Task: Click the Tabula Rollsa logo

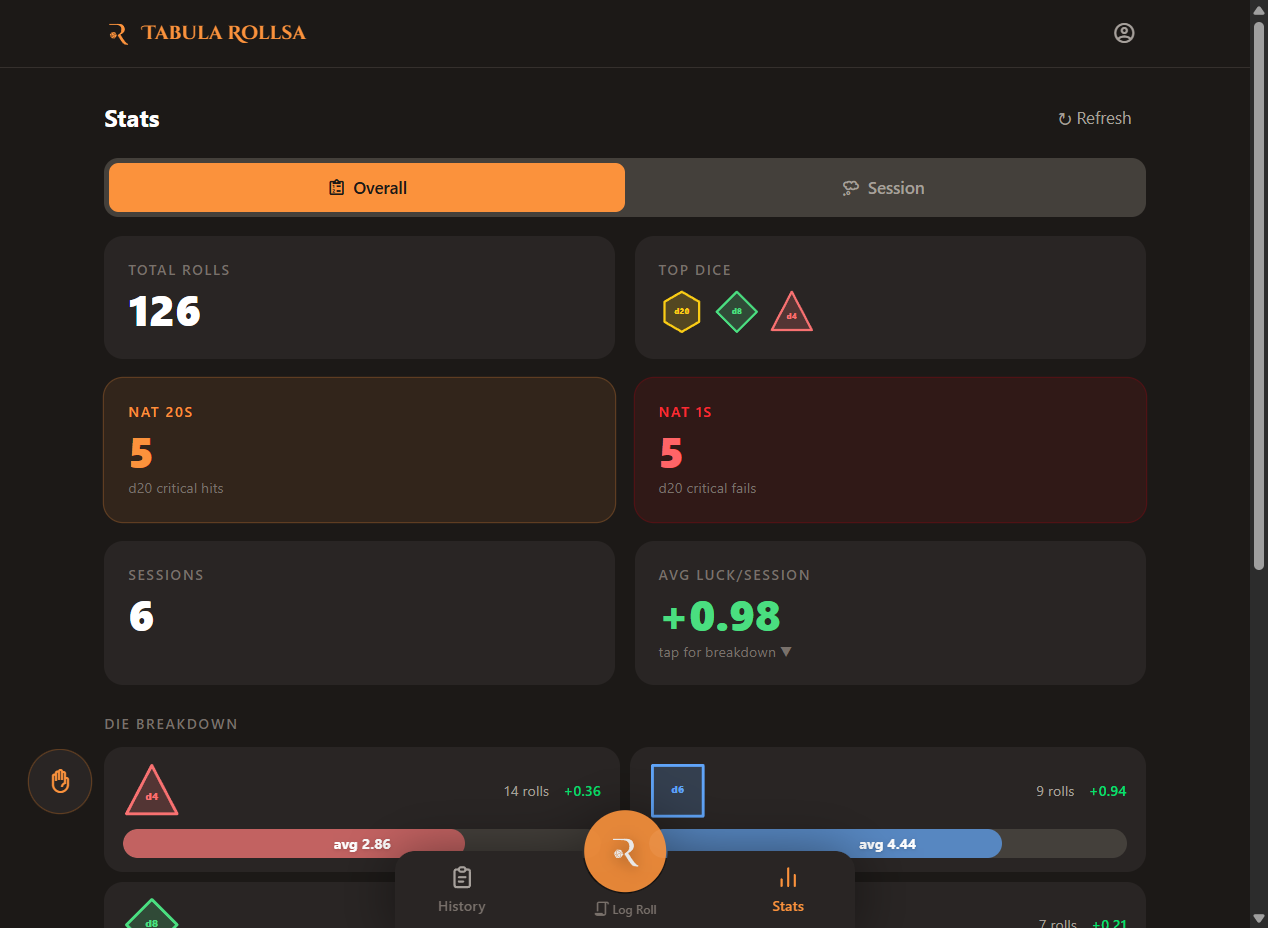Action: pyautogui.click(x=207, y=33)
